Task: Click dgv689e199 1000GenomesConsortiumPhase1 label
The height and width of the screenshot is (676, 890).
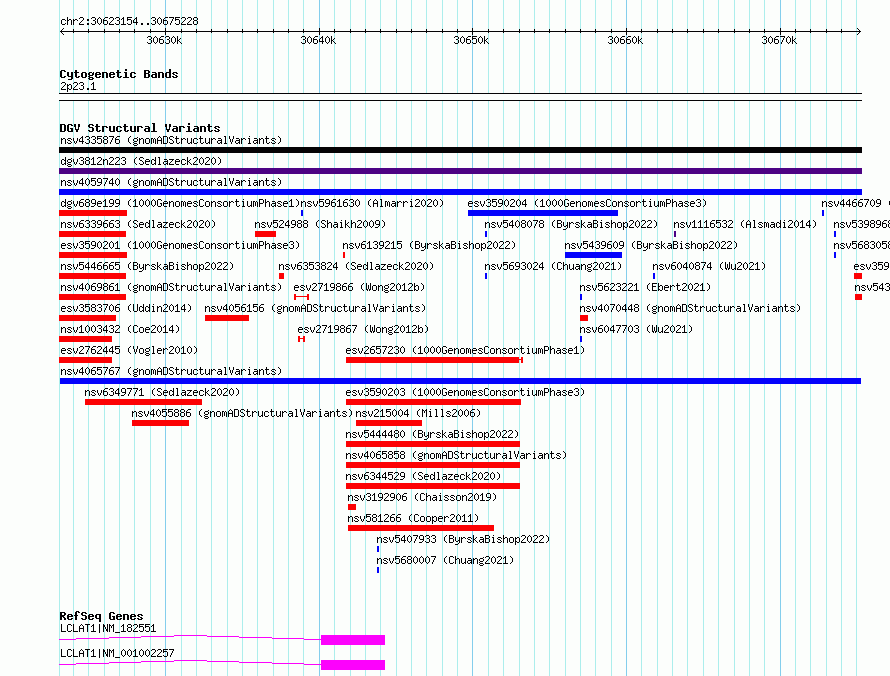Action: [180, 203]
